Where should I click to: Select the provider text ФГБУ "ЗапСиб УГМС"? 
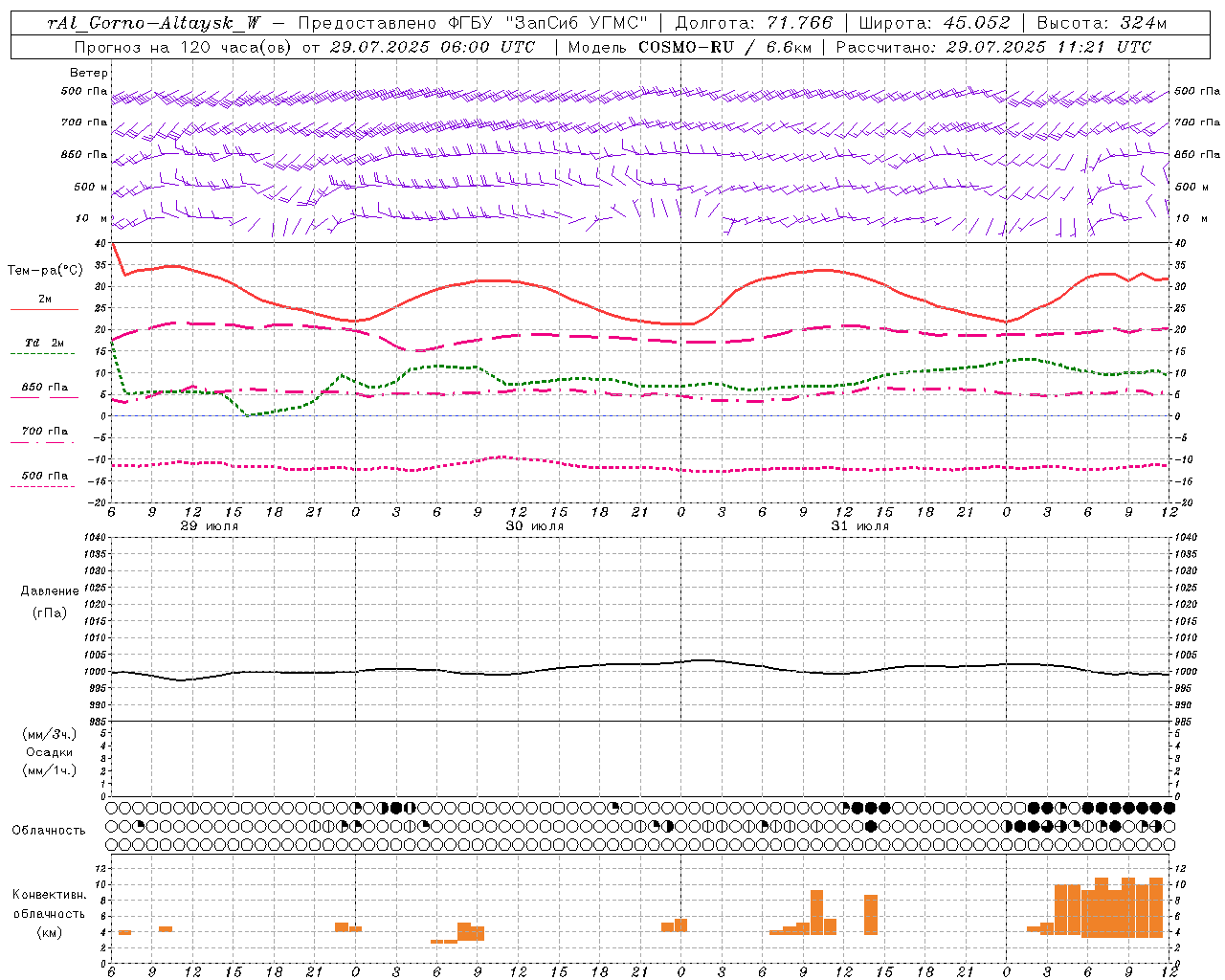[x=548, y=24]
